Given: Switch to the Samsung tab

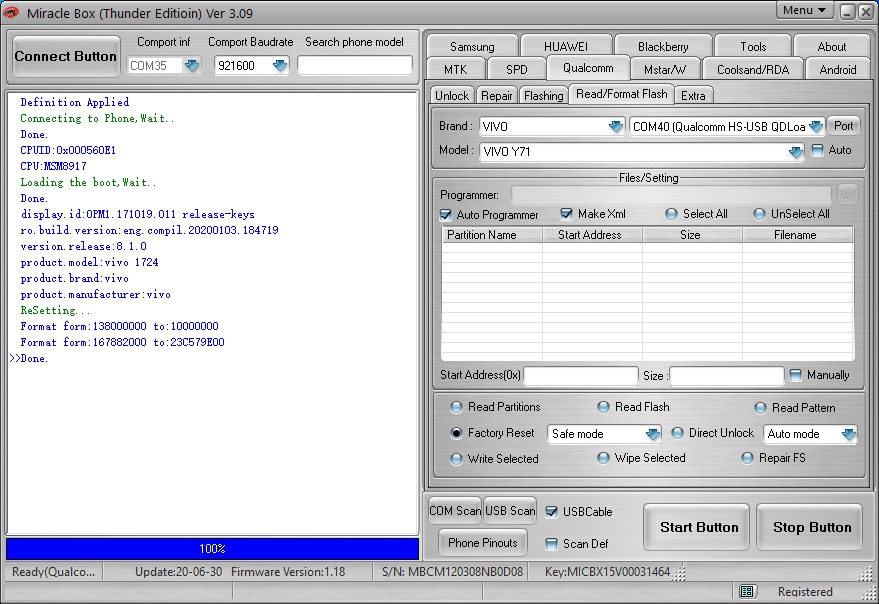Looking at the screenshot, I should 472,46.
